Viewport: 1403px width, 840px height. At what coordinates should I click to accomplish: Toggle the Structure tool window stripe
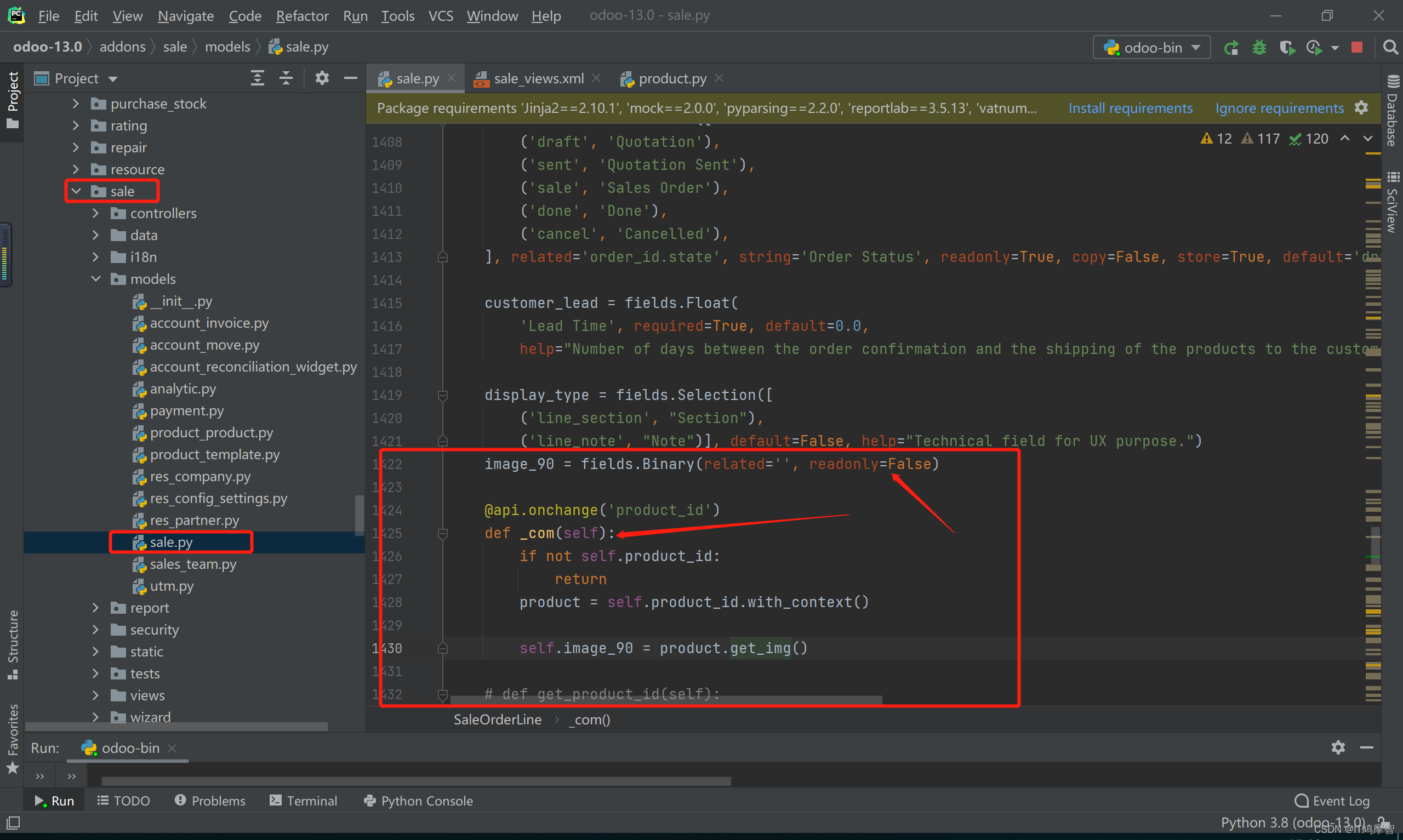[x=13, y=644]
